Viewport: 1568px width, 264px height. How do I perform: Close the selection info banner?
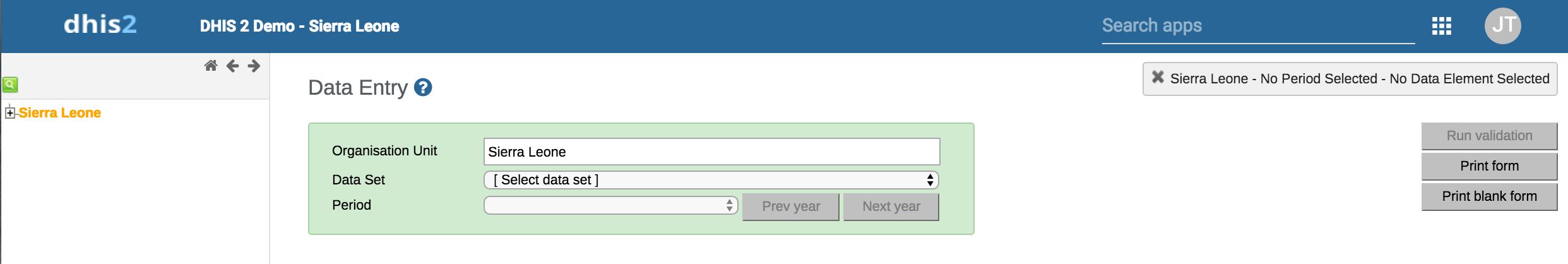coord(1158,78)
